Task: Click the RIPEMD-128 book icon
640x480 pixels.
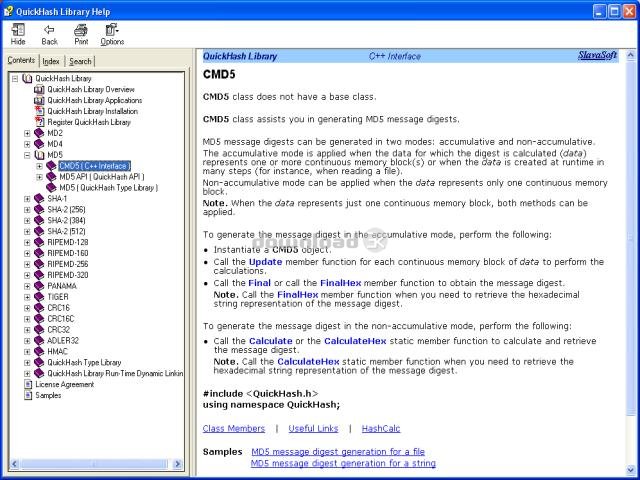Action: pyautogui.click(x=39, y=242)
